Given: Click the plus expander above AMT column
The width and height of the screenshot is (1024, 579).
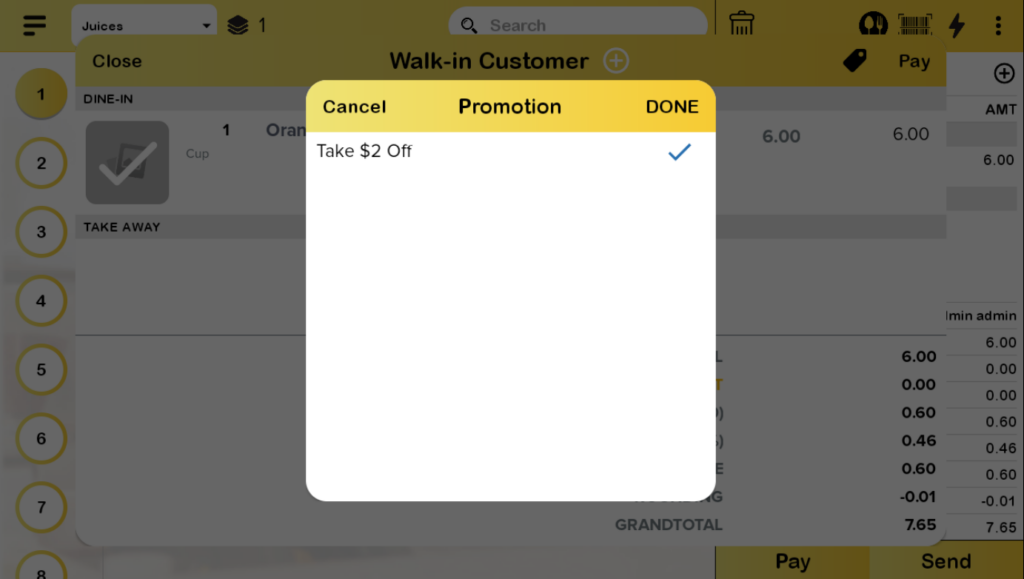Looking at the screenshot, I should (x=1003, y=73).
